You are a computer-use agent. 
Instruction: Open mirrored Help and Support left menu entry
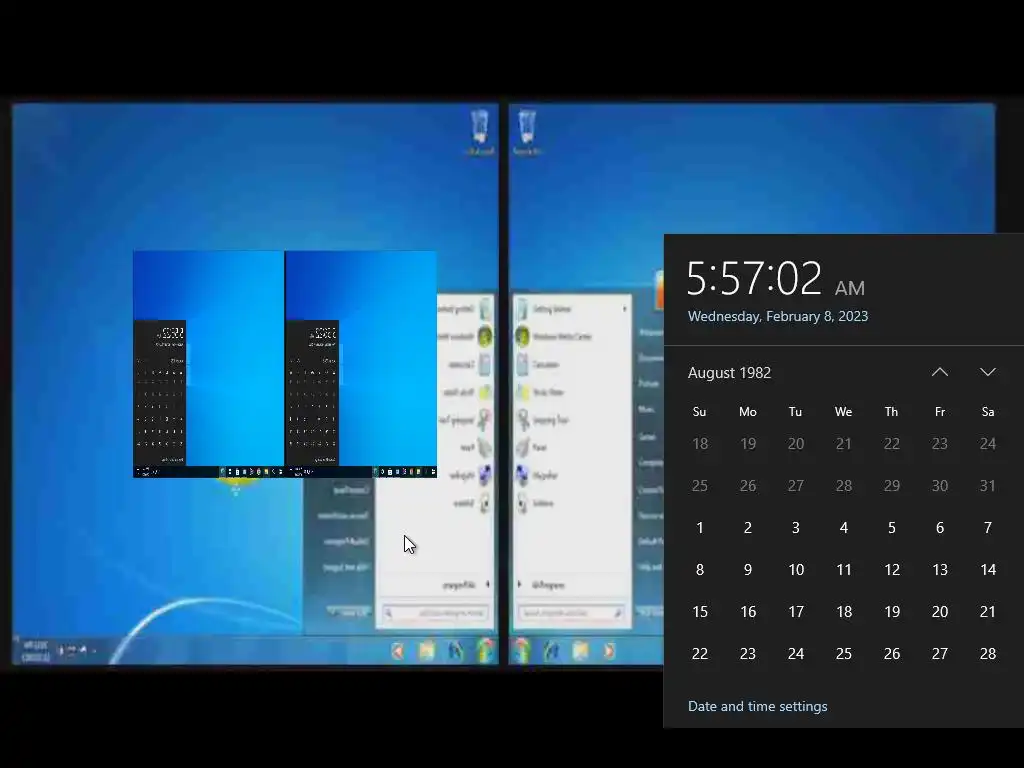346,568
